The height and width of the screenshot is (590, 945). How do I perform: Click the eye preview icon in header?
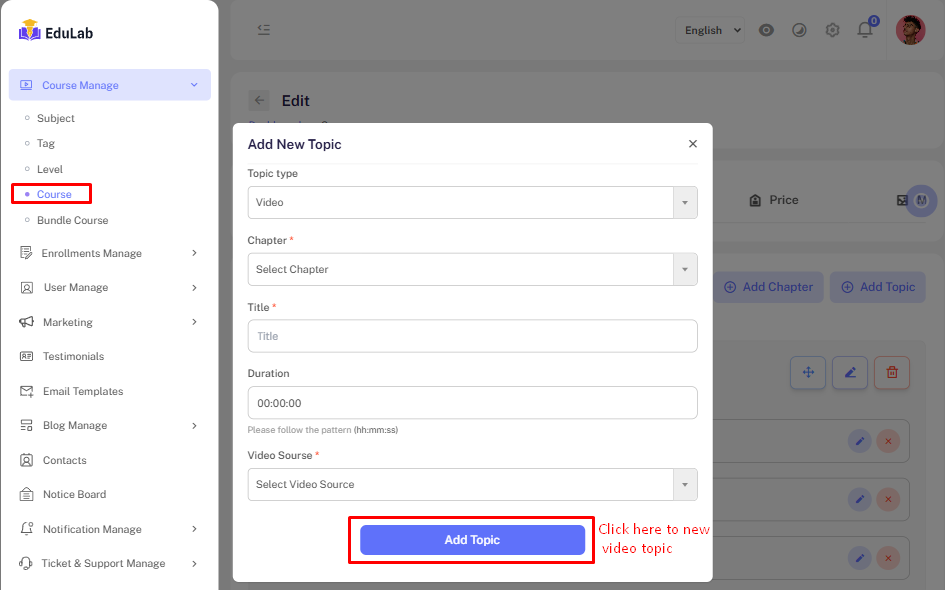coord(766,30)
